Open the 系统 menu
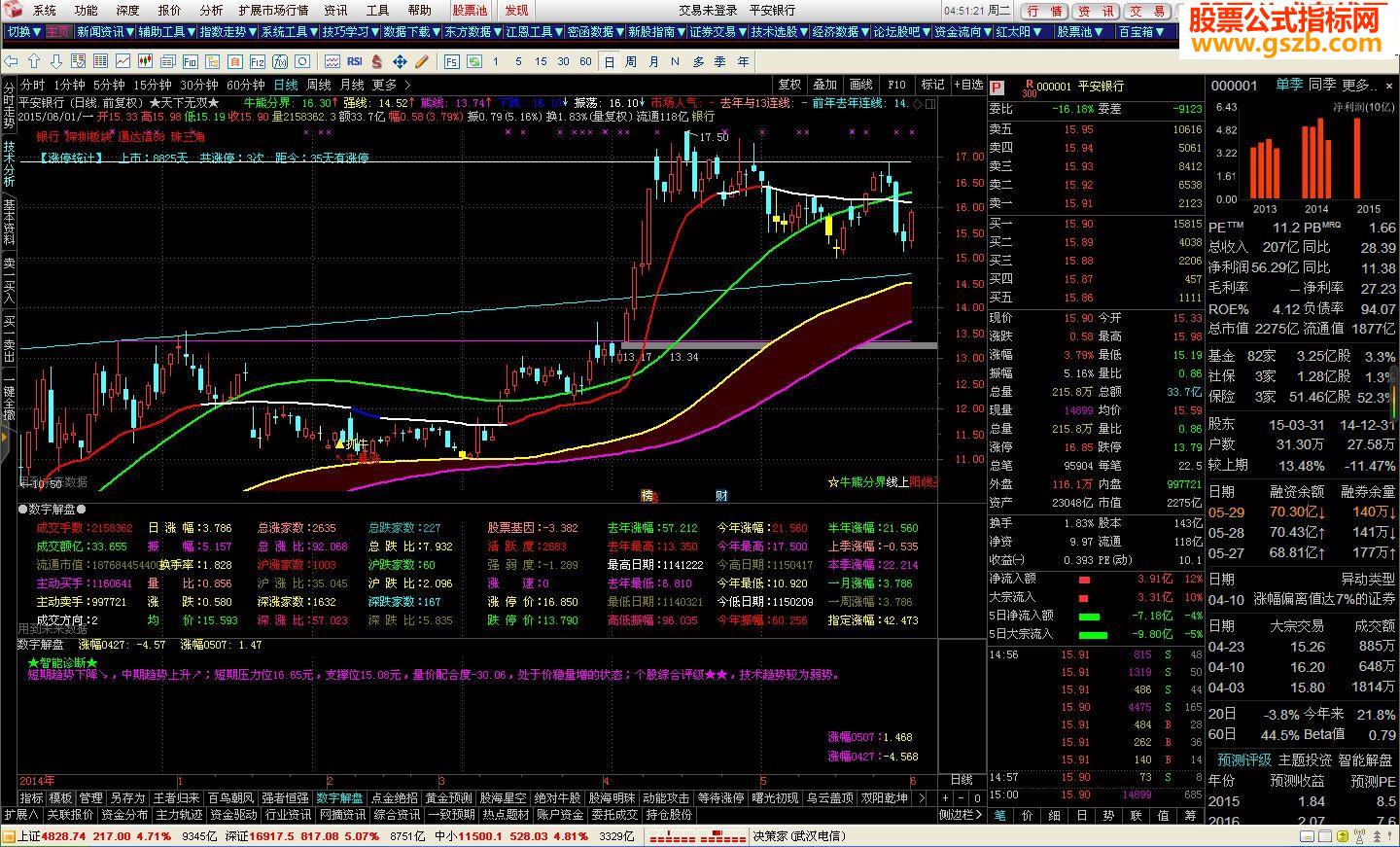 pos(45,10)
